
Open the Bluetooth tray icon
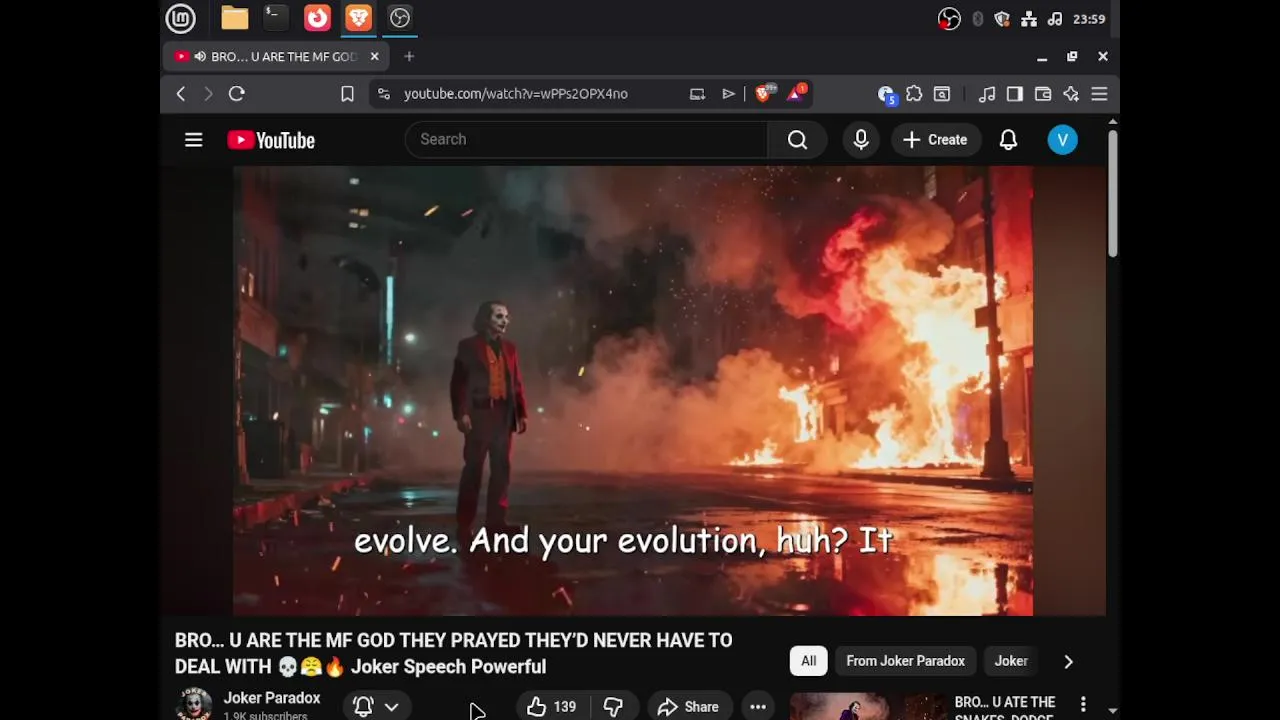click(978, 19)
